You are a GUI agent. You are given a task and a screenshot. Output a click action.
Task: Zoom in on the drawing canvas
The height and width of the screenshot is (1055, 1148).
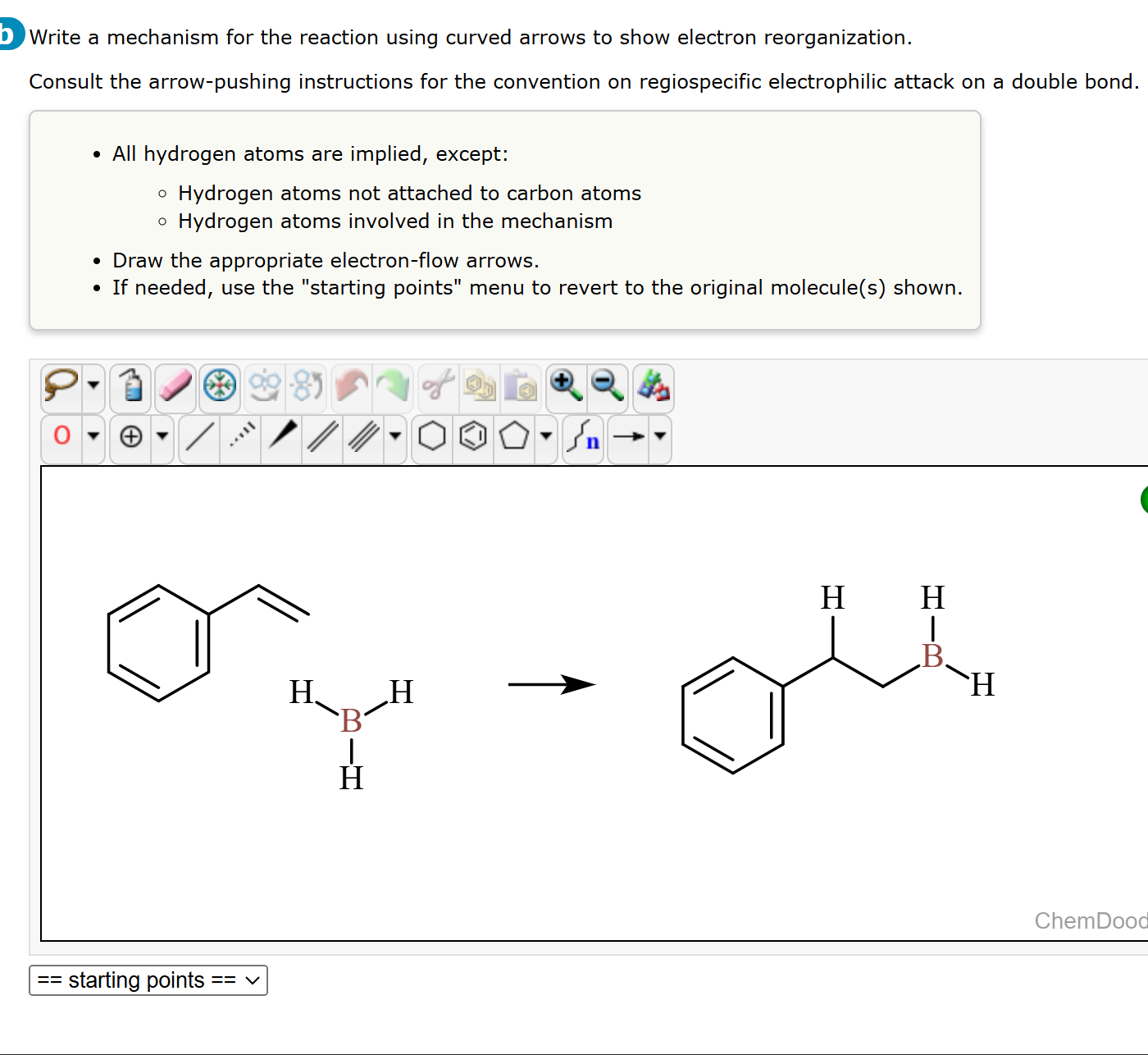(562, 386)
